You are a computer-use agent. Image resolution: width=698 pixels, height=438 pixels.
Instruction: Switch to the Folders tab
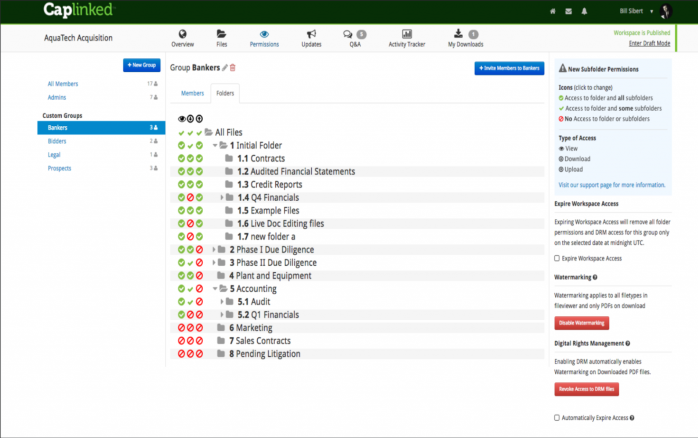(225, 93)
